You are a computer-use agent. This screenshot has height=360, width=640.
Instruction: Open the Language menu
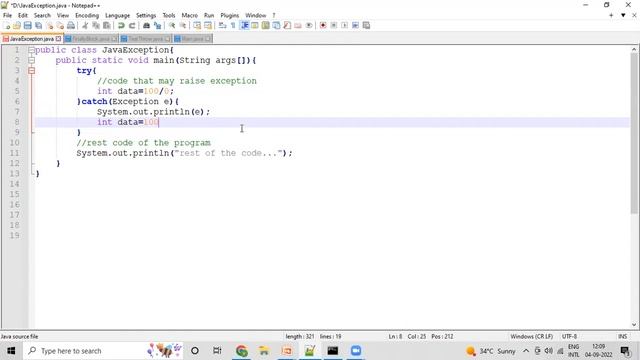117,15
